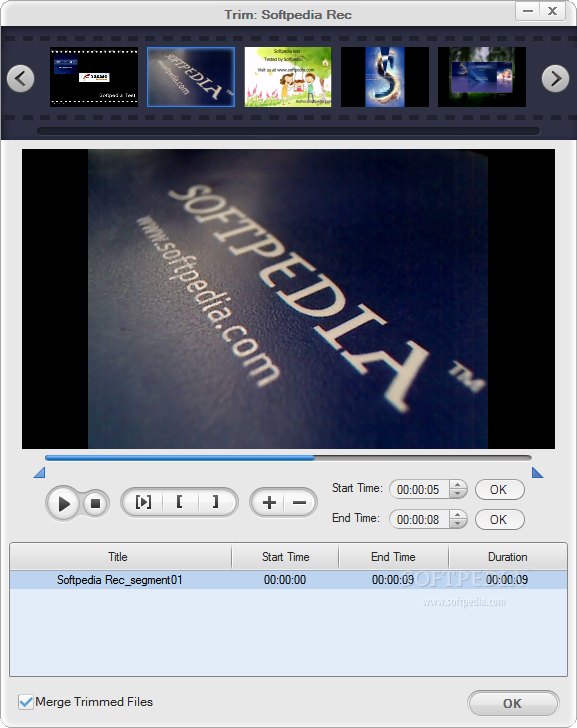
Task: Click the End Time field 00:00:08
Action: 419,520
